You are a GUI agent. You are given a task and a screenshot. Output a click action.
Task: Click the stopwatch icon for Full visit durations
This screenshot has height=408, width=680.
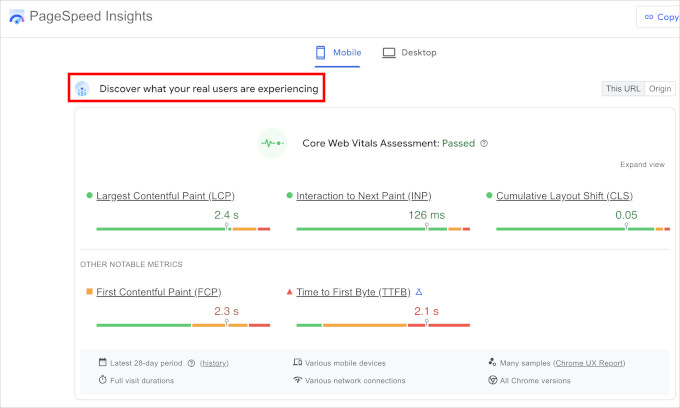(102, 380)
